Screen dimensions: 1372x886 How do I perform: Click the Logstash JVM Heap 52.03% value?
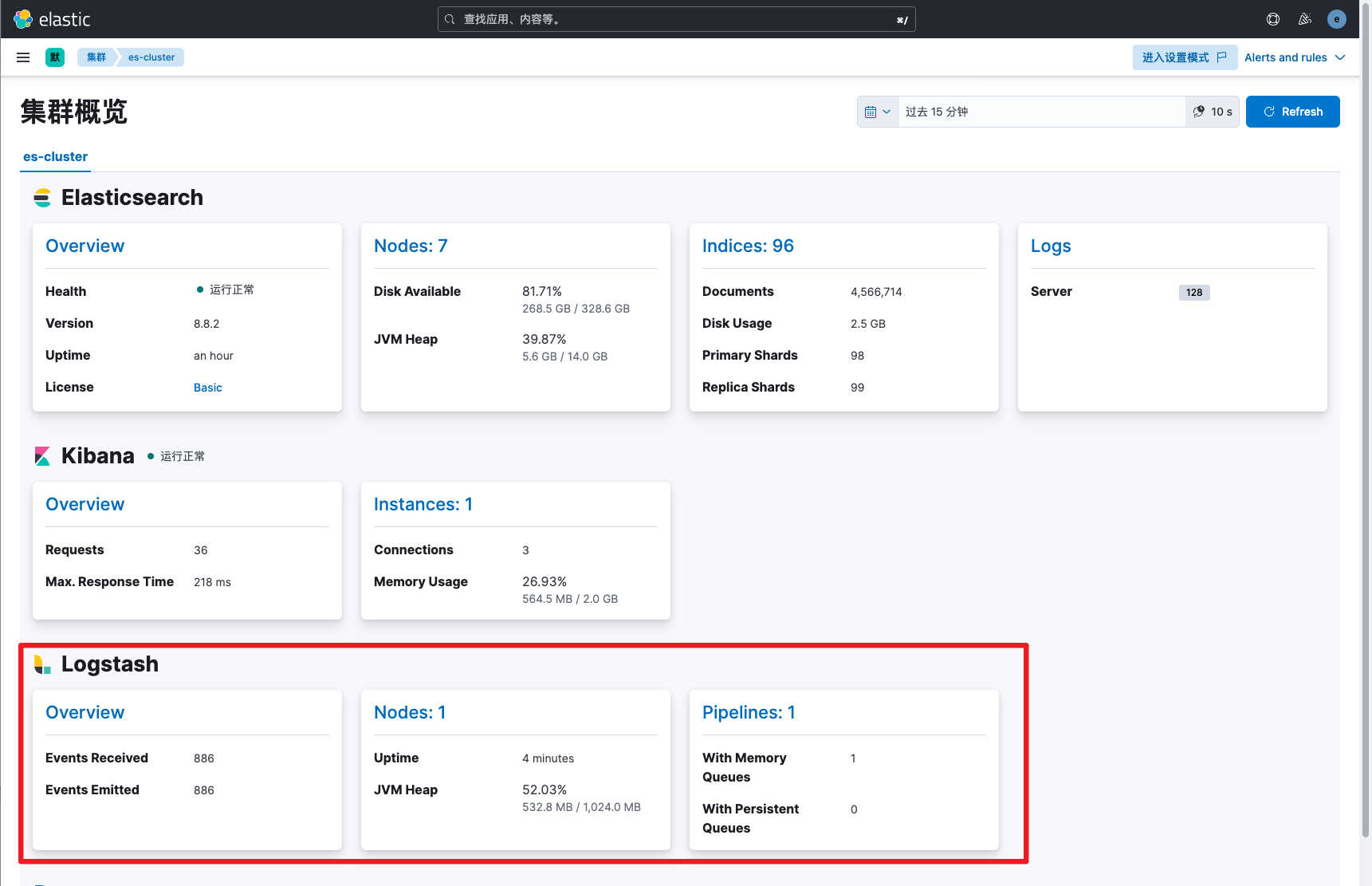tap(544, 790)
